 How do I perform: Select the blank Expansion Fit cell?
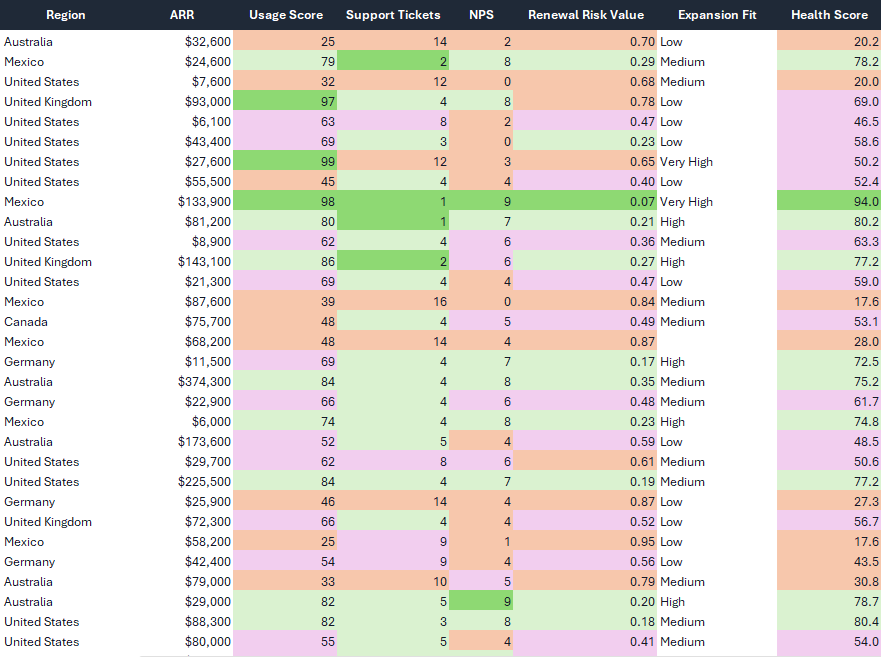click(717, 342)
